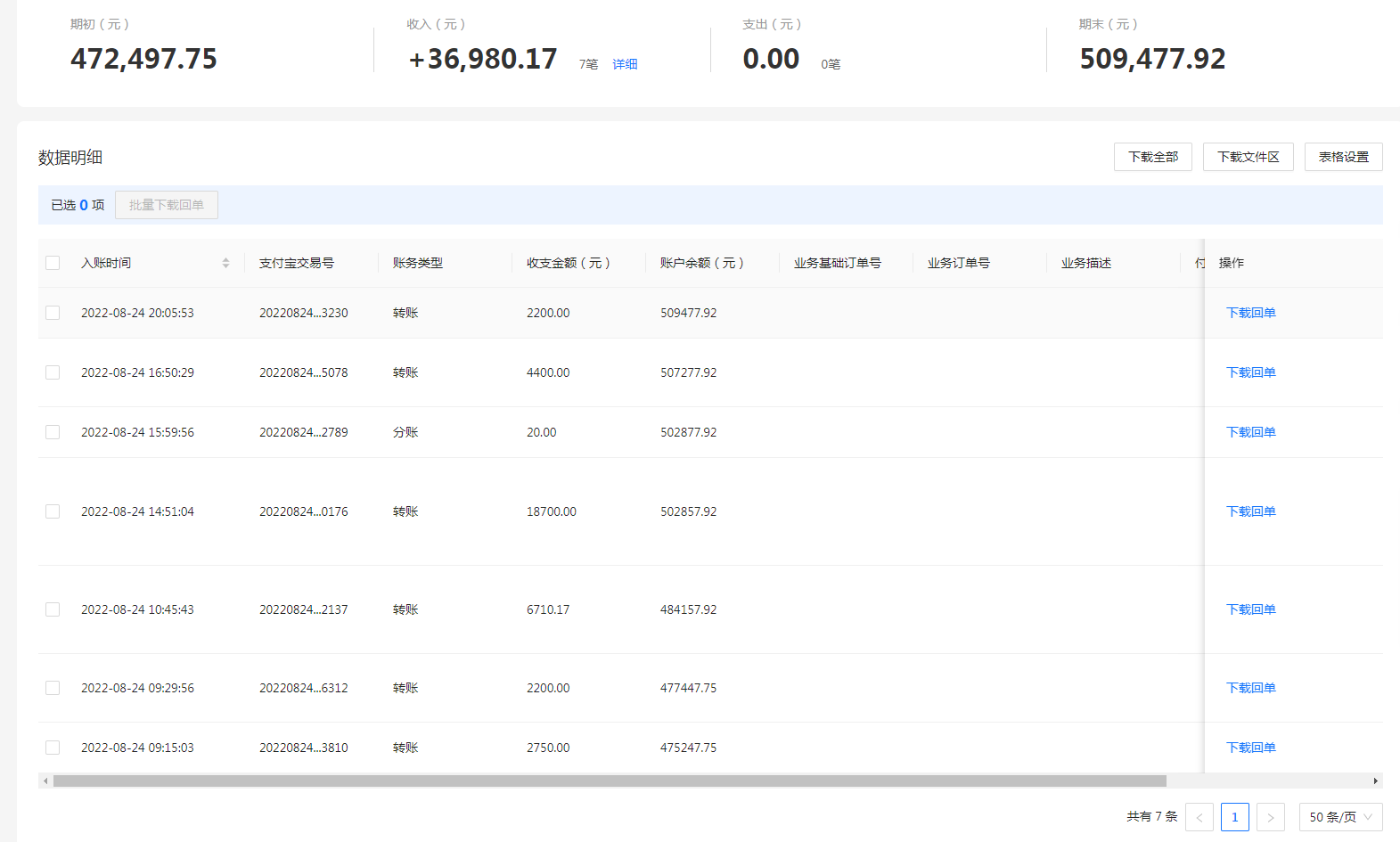This screenshot has height=842, width=1400.
Task: Open the 详细 link next to income
Action: point(625,64)
